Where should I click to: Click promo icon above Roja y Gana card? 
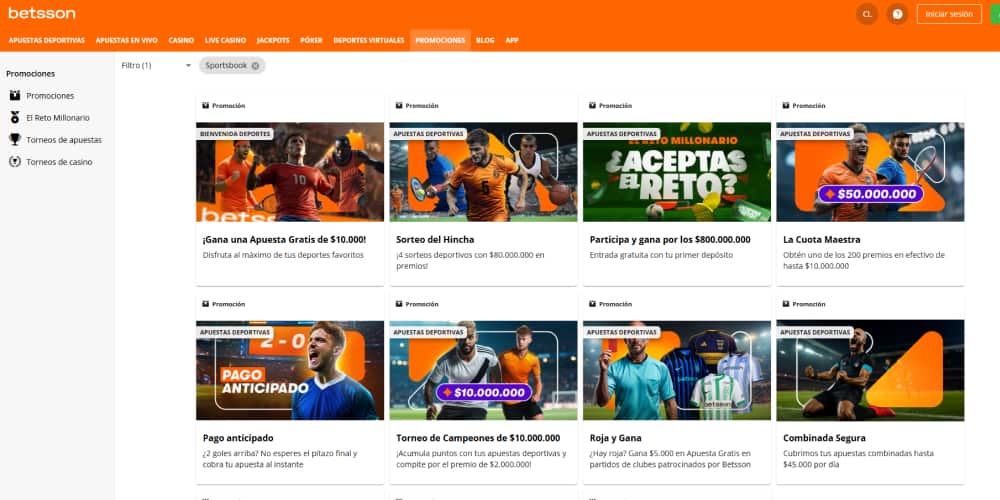pos(592,304)
